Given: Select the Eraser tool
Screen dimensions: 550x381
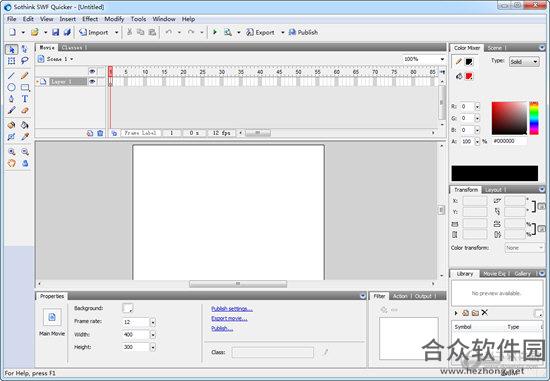Looking at the screenshot, I should [25, 111].
